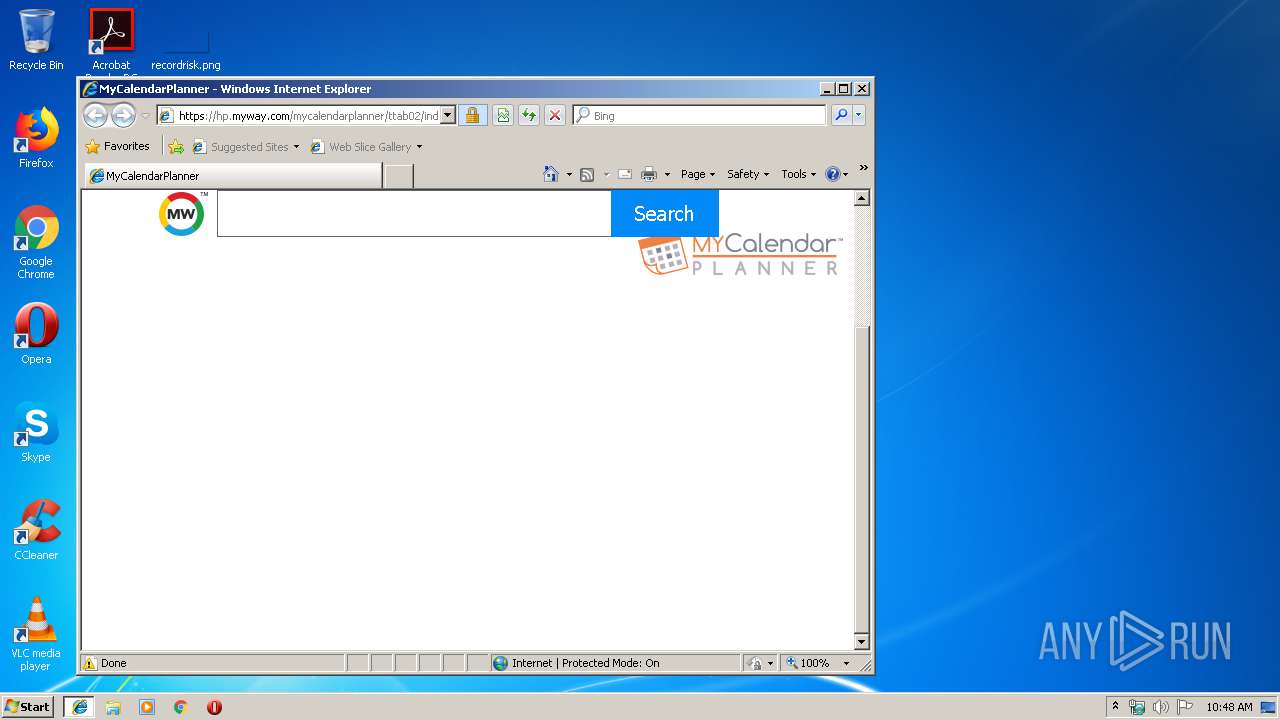Screen dimensions: 1280x720
Task: Open the Tools menu
Action: click(798, 174)
